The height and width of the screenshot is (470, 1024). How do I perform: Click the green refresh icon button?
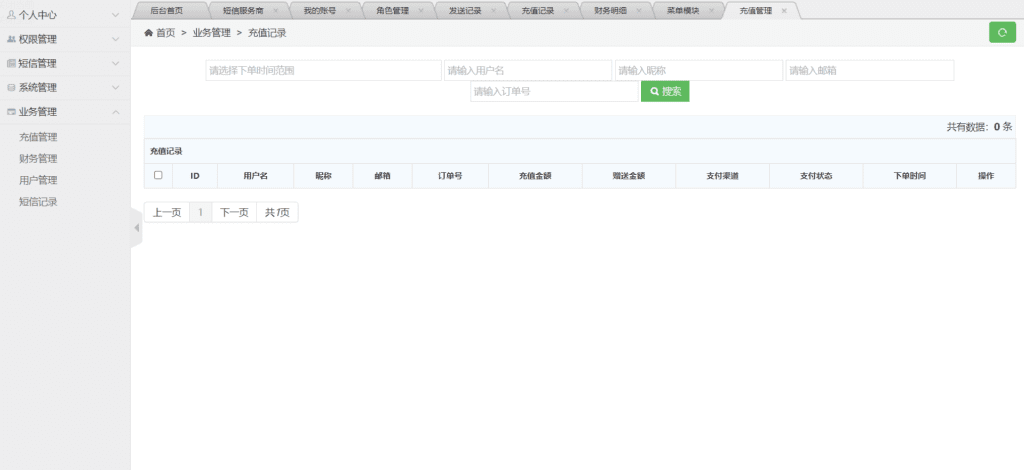click(1002, 32)
